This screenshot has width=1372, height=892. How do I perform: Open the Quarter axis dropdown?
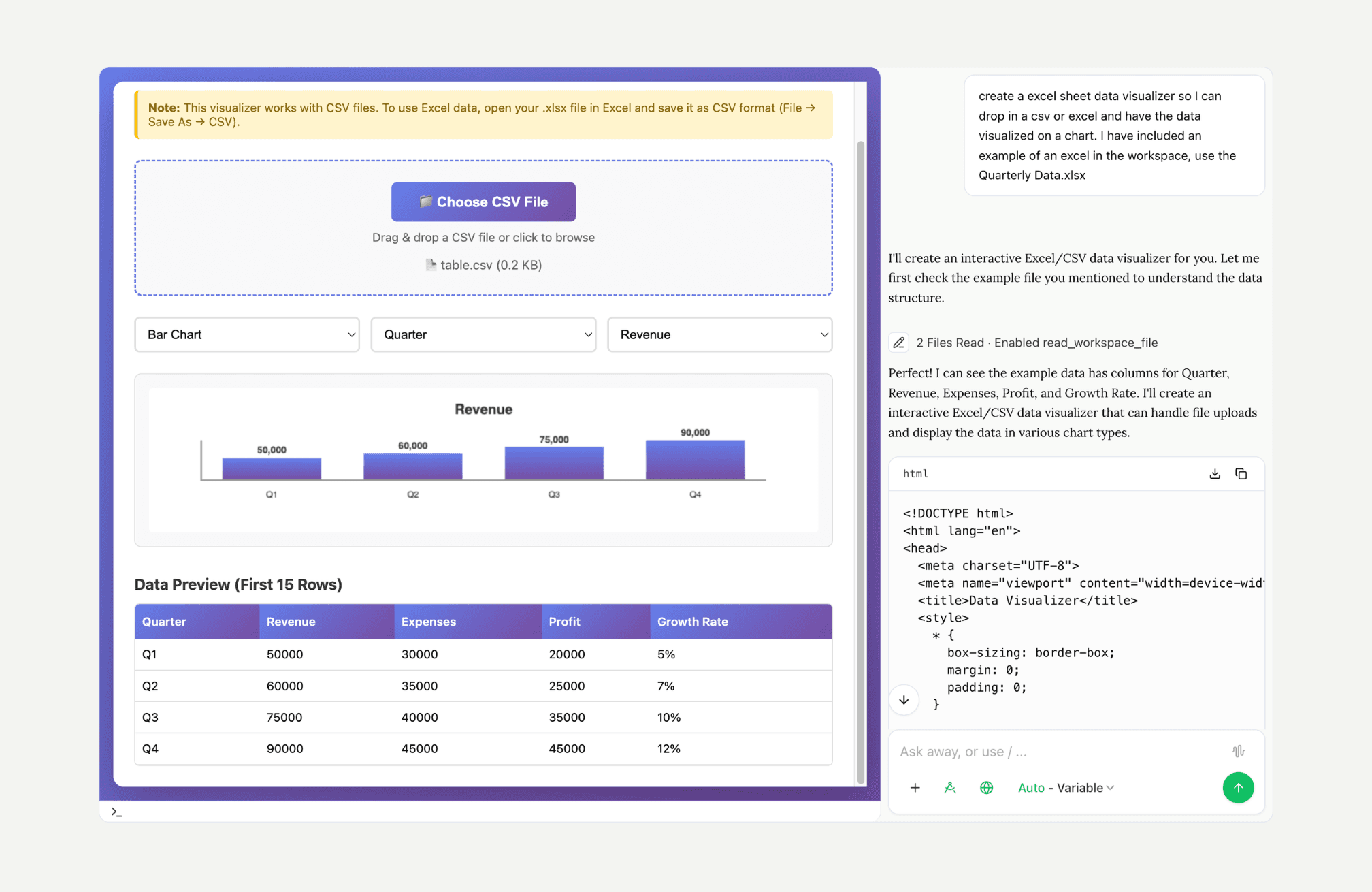[x=483, y=334]
